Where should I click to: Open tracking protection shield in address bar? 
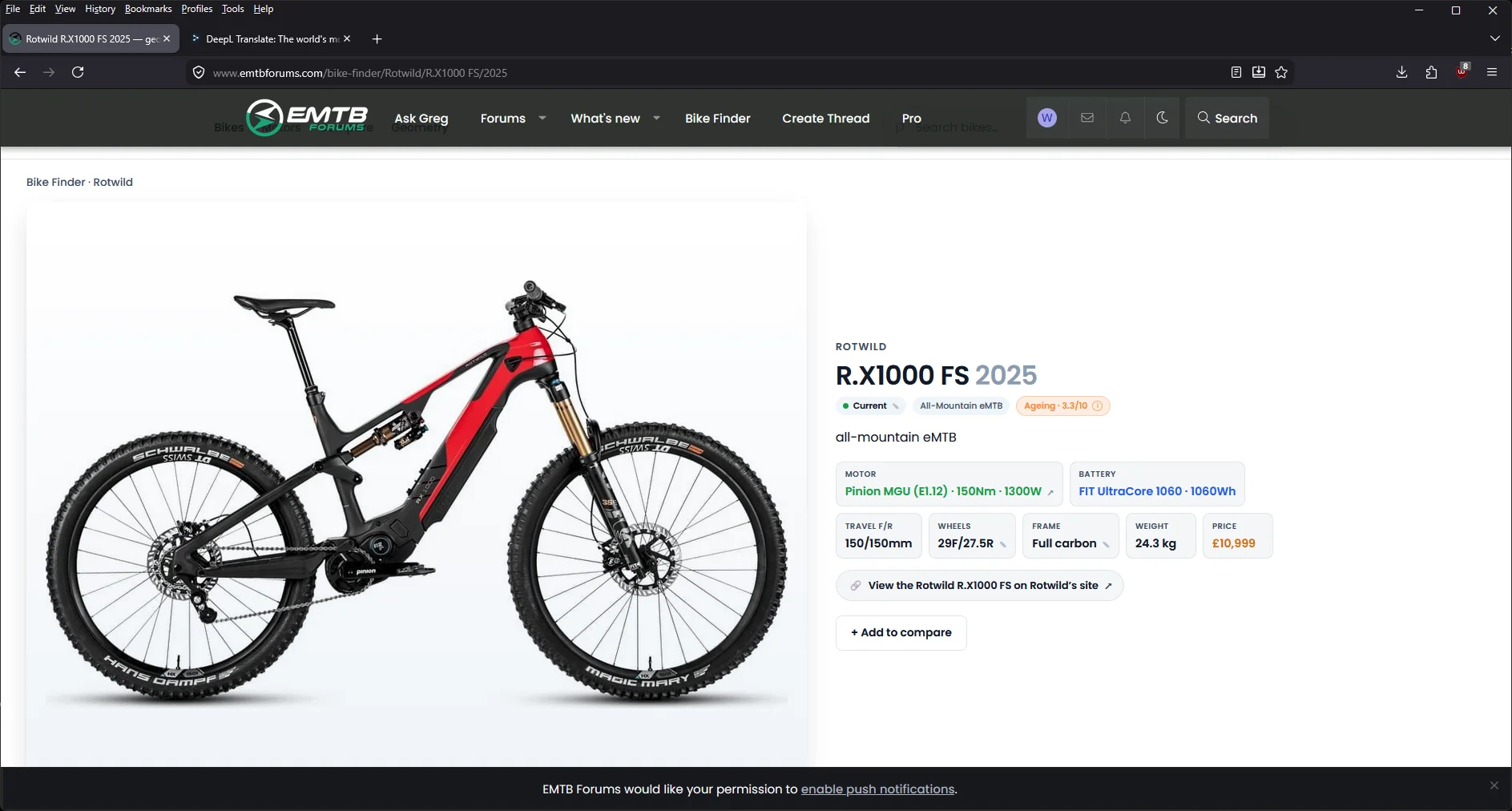click(x=199, y=73)
